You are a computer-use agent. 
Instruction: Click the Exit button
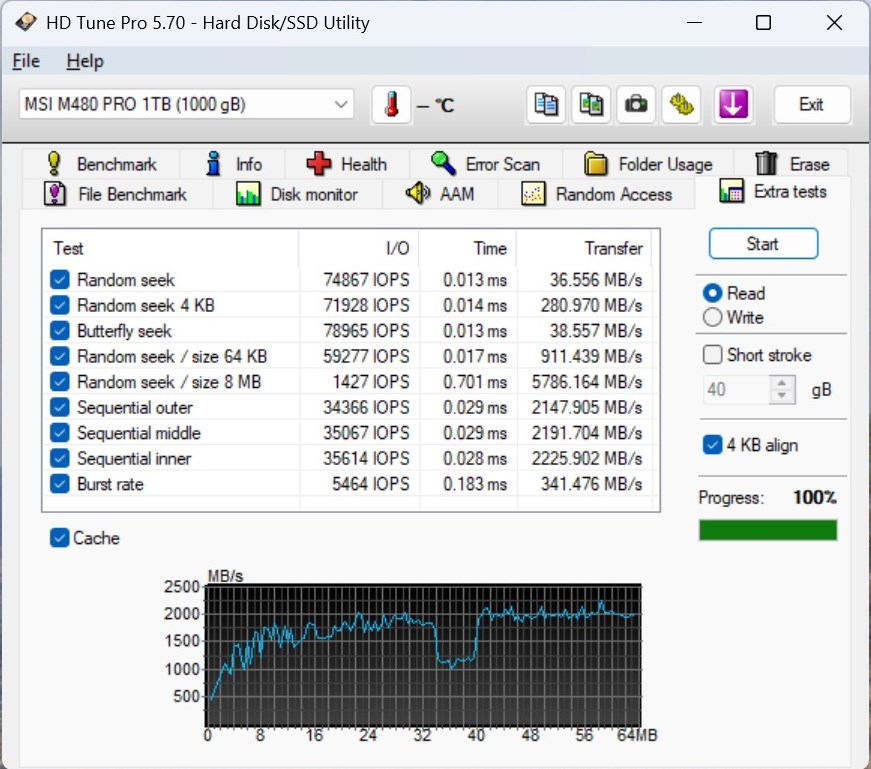click(811, 104)
